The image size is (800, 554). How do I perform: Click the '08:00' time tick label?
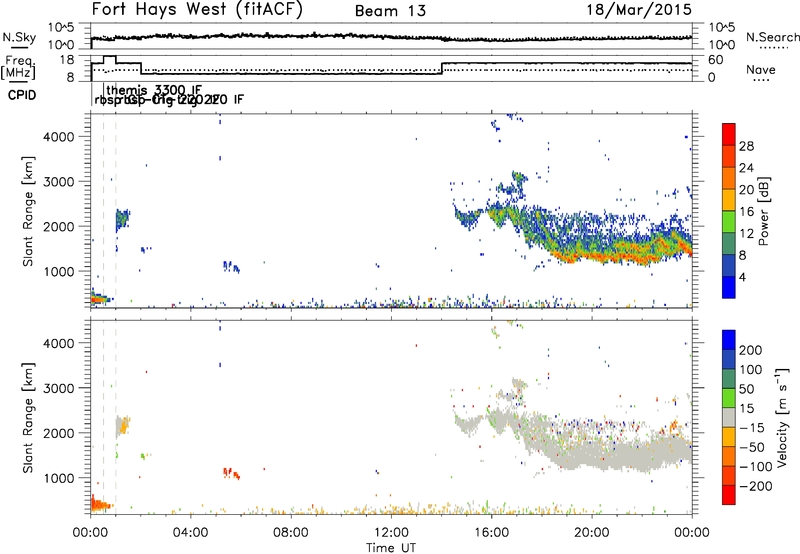291,533
